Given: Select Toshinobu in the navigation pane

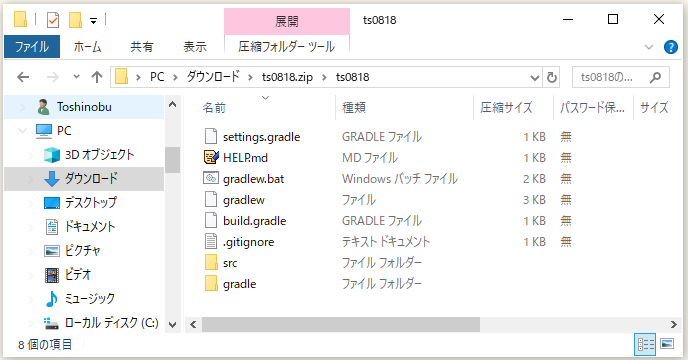Looking at the screenshot, I should pyautogui.click(x=84, y=107).
